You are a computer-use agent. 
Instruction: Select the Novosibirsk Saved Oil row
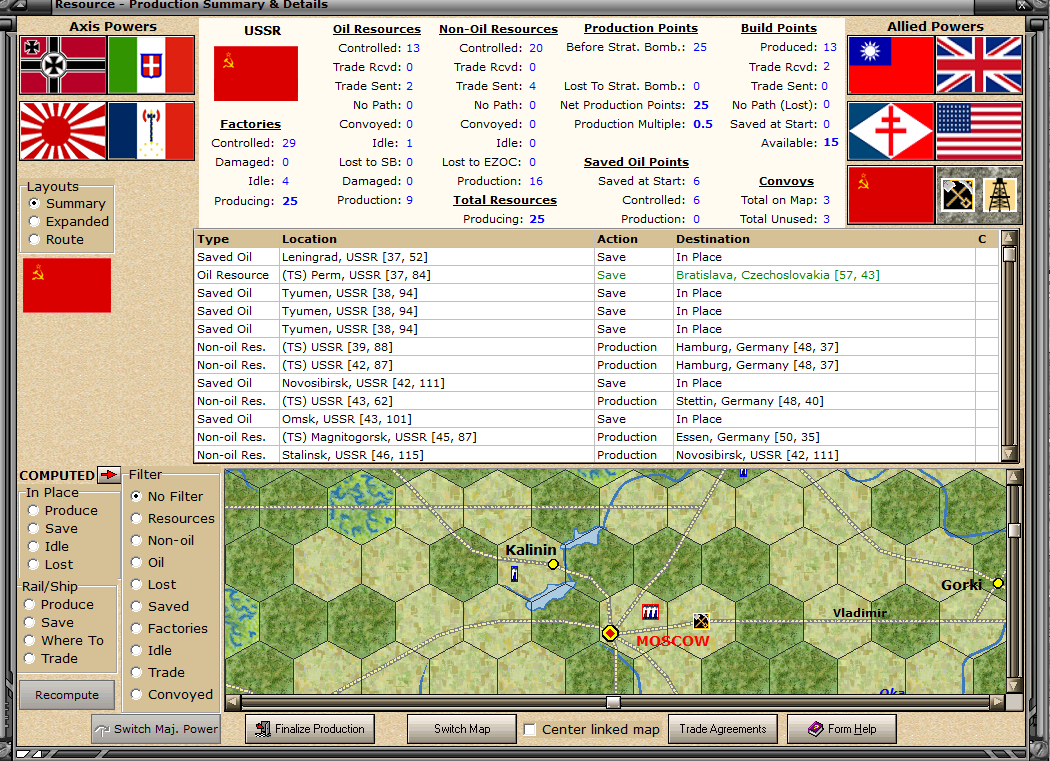click(x=597, y=383)
